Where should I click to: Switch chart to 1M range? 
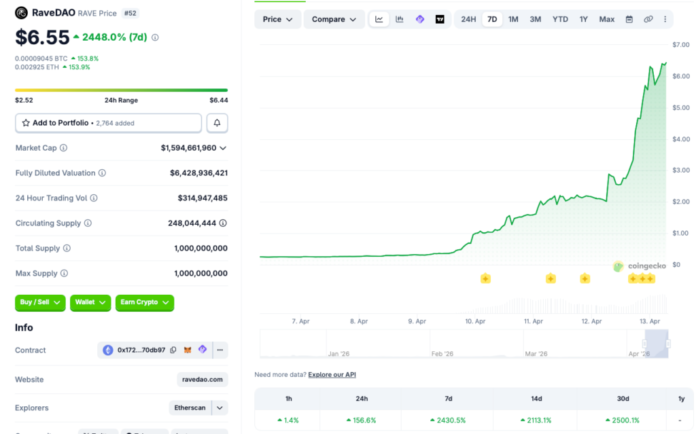pyautogui.click(x=513, y=19)
